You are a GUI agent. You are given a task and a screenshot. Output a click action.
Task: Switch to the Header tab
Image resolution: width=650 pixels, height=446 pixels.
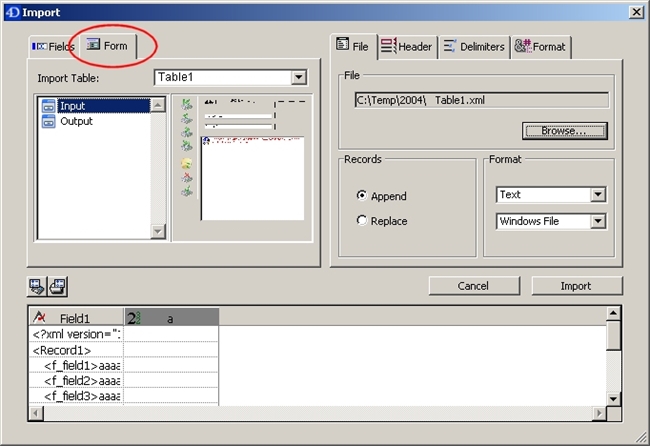click(x=406, y=47)
